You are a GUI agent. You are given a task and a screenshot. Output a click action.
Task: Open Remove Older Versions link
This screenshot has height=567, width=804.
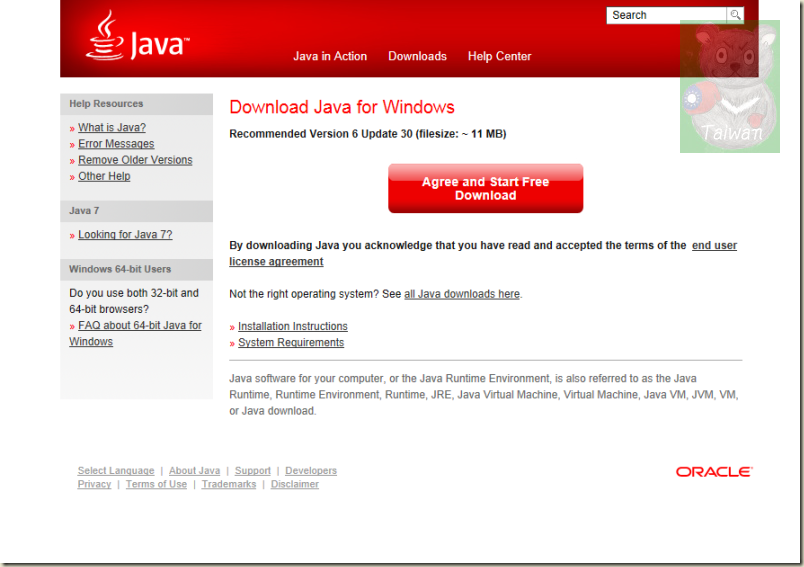point(135,160)
